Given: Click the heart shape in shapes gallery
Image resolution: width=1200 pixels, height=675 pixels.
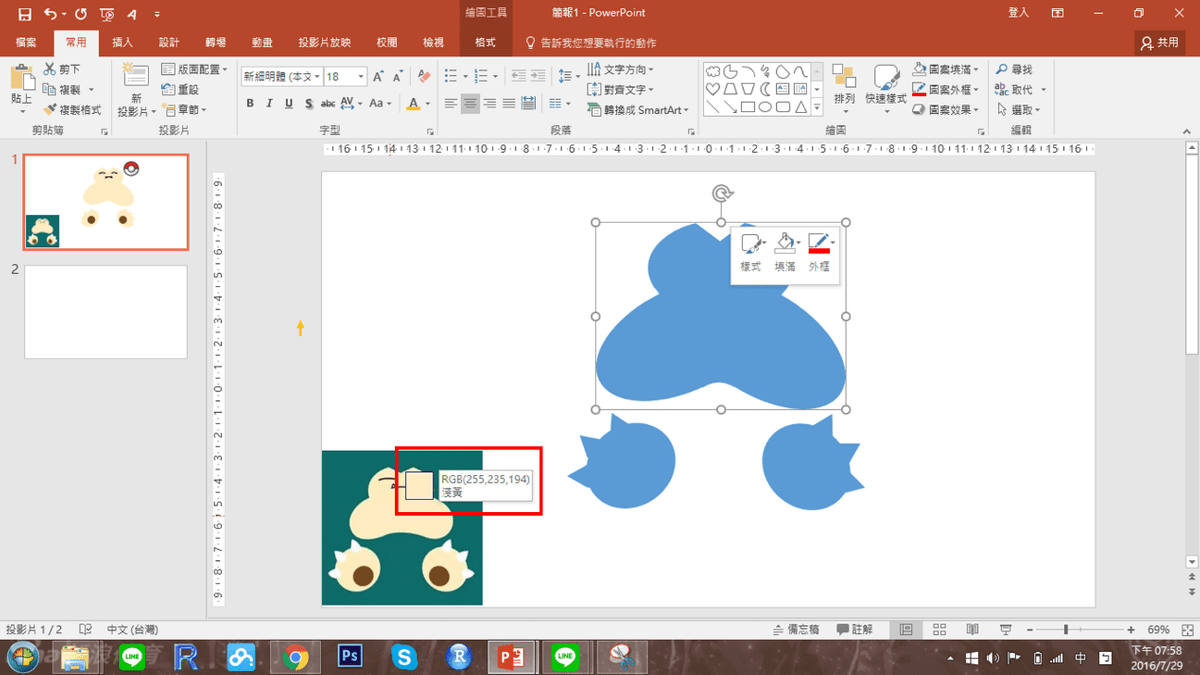Looking at the screenshot, I should pyautogui.click(x=712, y=89).
